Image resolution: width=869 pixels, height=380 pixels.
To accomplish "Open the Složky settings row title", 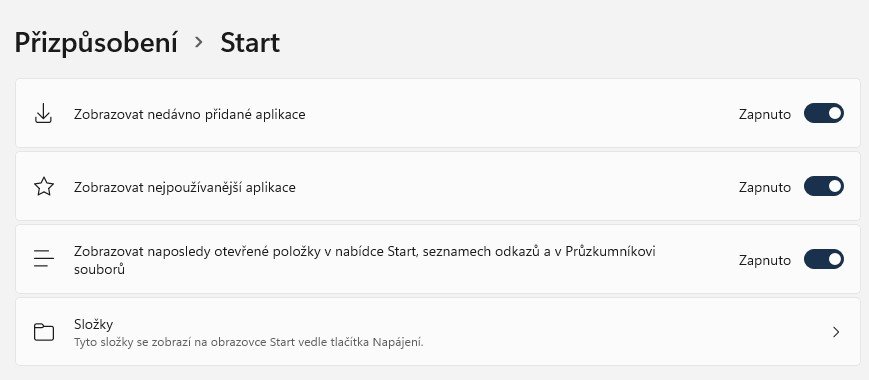I will point(94,323).
